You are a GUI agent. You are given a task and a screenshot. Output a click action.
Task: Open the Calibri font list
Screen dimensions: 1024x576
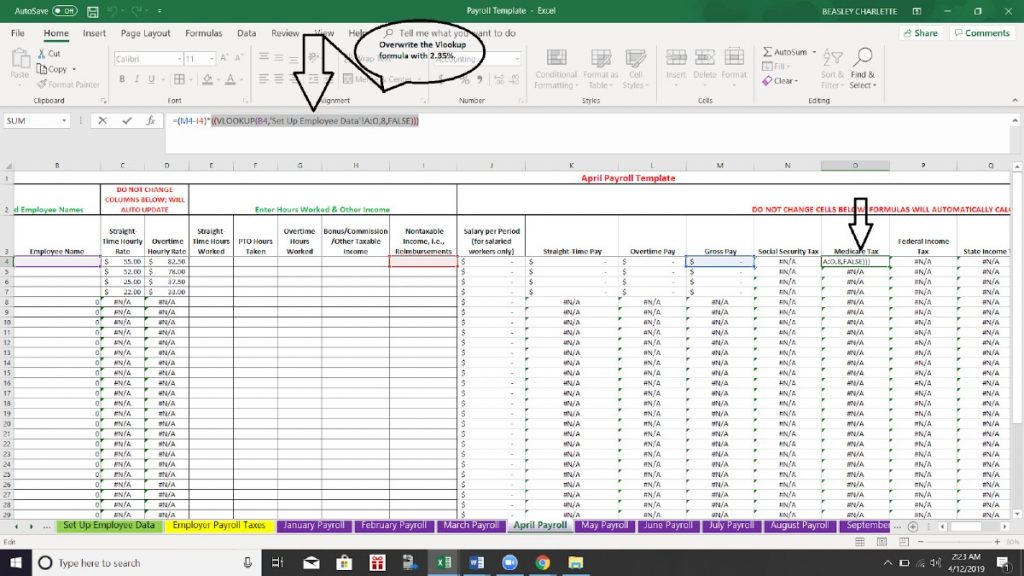[x=179, y=58]
